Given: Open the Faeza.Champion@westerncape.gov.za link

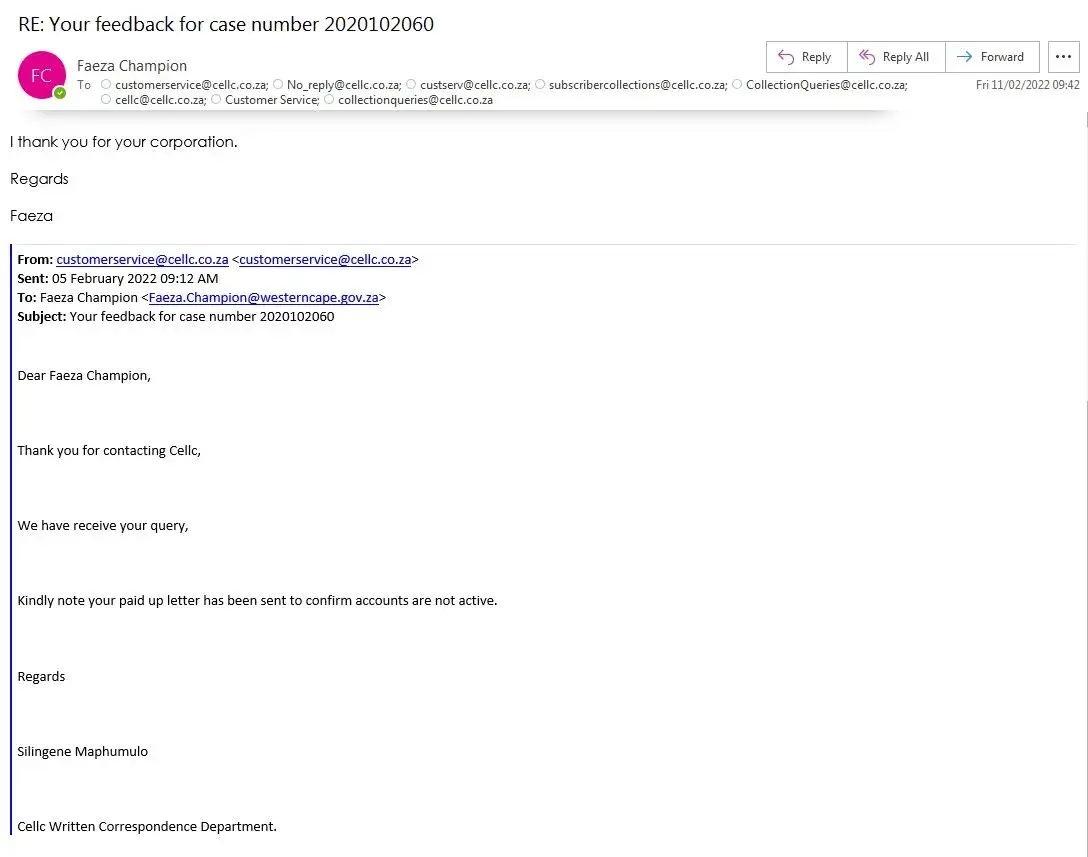Looking at the screenshot, I should pyautogui.click(x=264, y=297).
